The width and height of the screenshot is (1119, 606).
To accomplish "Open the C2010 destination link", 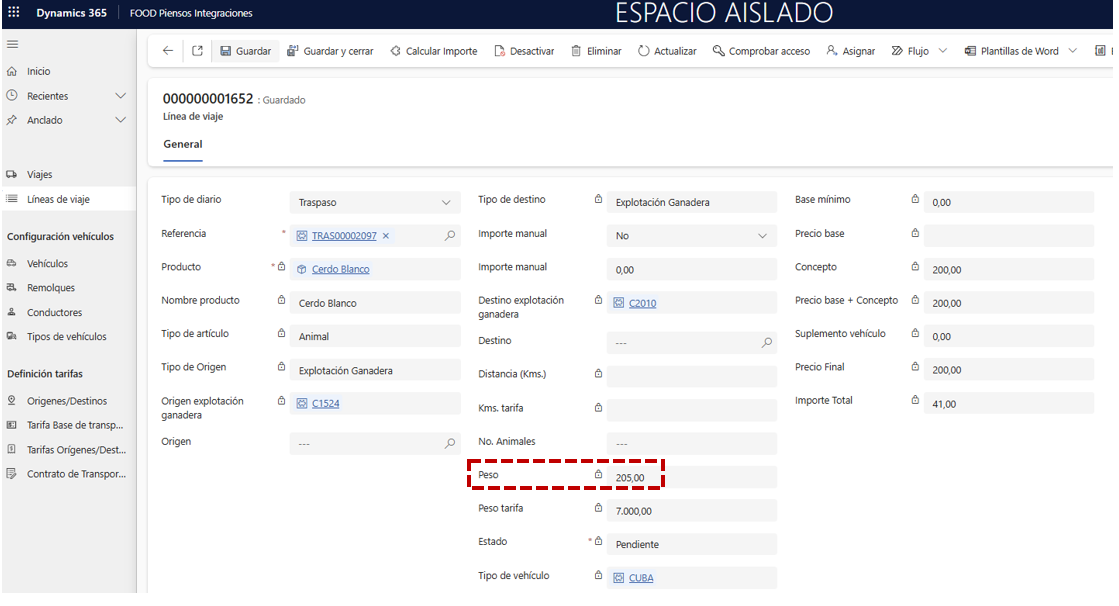I will (x=642, y=303).
